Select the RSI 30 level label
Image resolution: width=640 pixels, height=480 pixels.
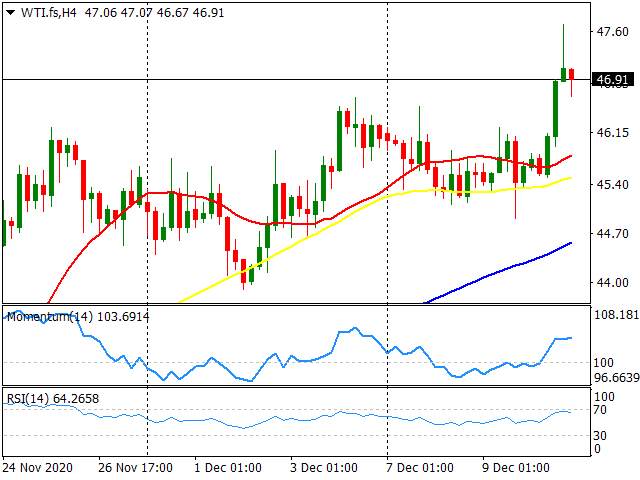pyautogui.click(x=600, y=436)
